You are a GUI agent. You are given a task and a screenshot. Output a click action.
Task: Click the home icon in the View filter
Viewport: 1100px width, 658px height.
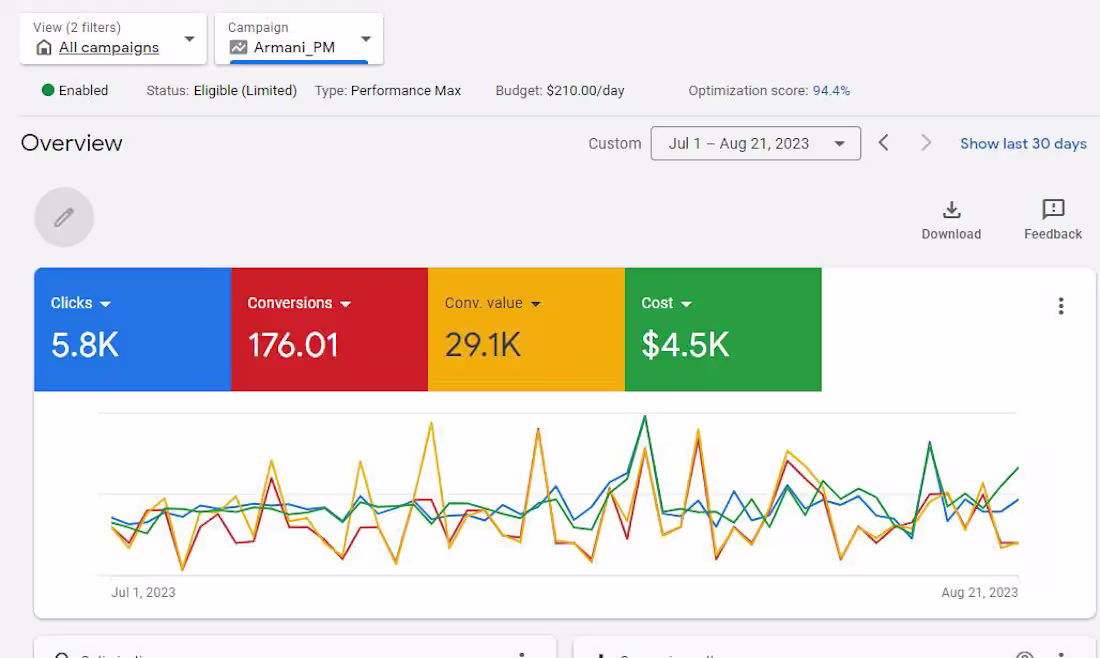point(43,47)
